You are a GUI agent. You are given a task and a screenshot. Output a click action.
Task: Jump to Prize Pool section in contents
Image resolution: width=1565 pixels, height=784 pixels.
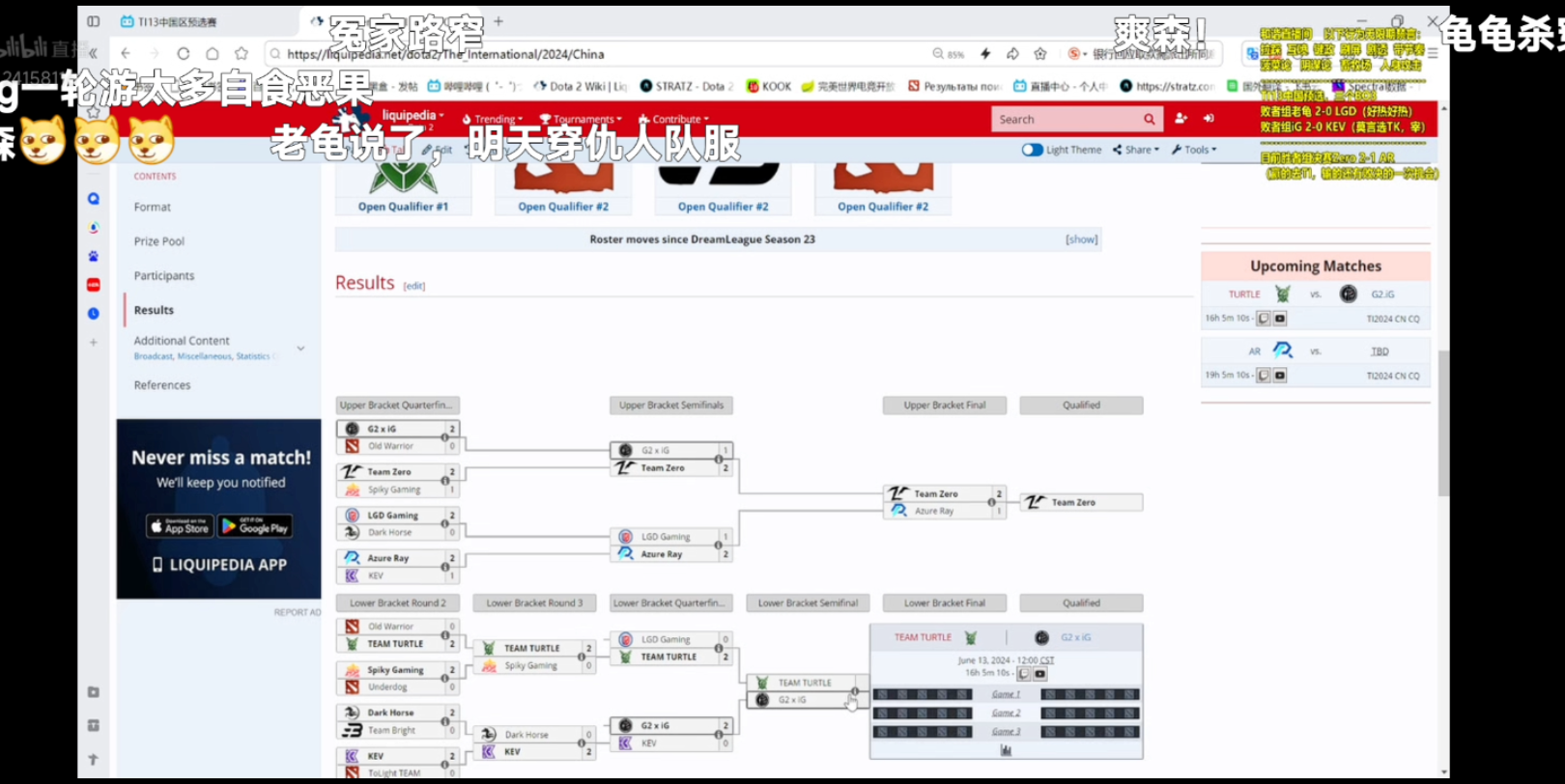click(159, 241)
